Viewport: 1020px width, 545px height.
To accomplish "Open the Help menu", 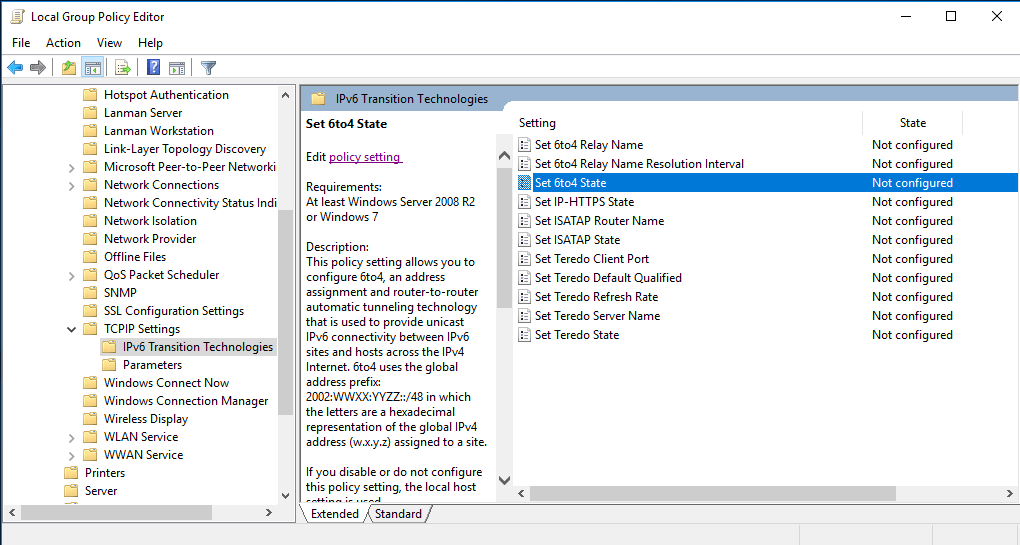I will pyautogui.click(x=150, y=43).
